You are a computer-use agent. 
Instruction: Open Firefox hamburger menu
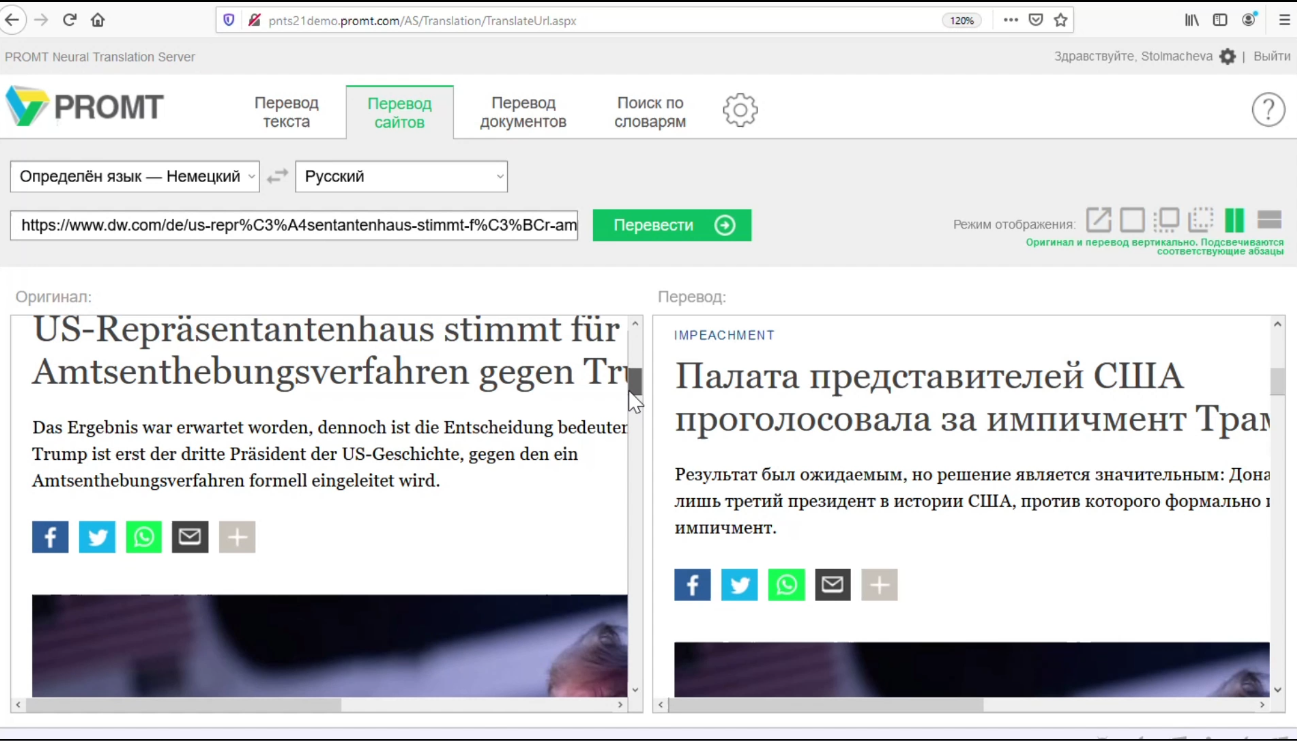tap(1284, 20)
